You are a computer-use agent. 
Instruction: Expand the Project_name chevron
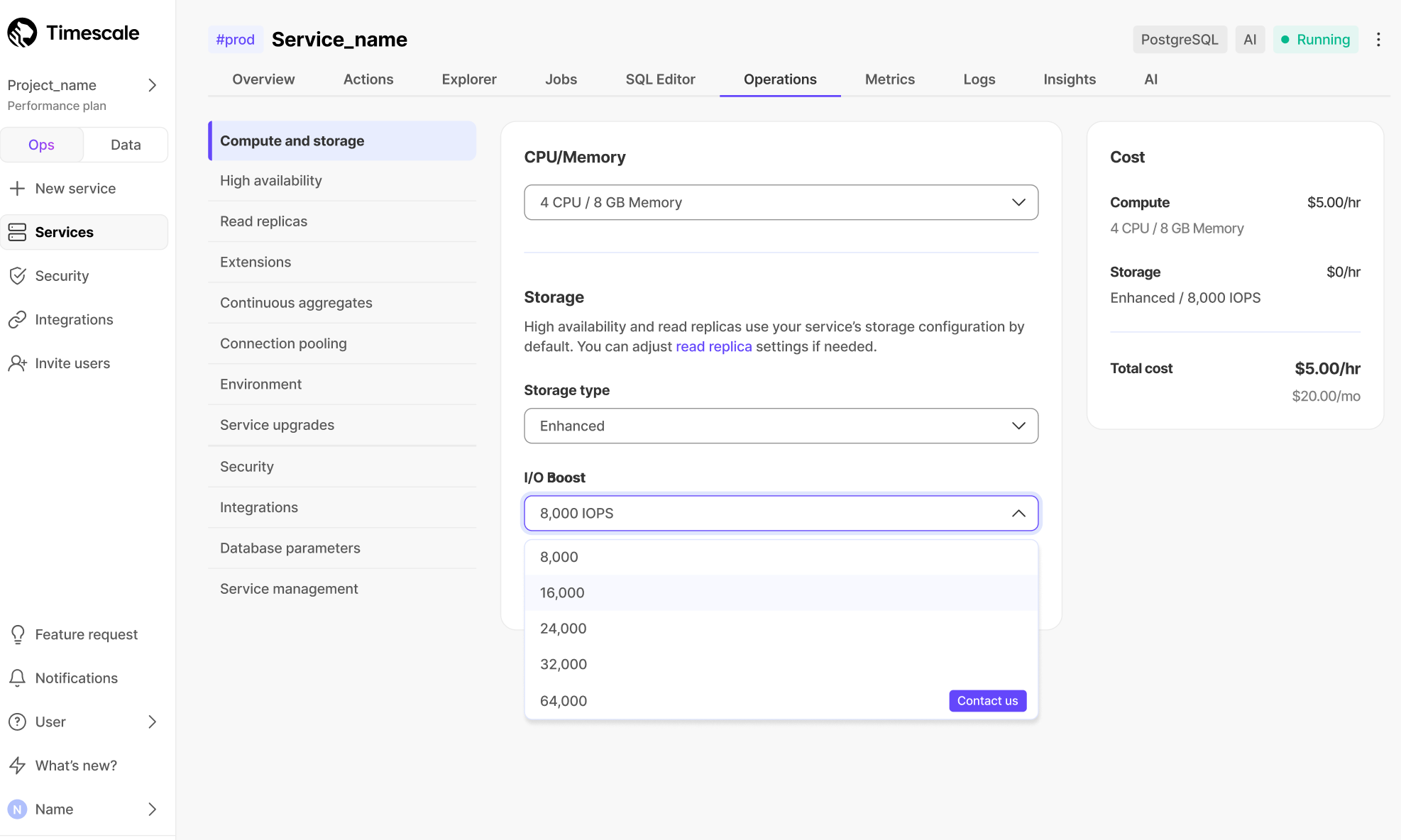click(x=152, y=86)
